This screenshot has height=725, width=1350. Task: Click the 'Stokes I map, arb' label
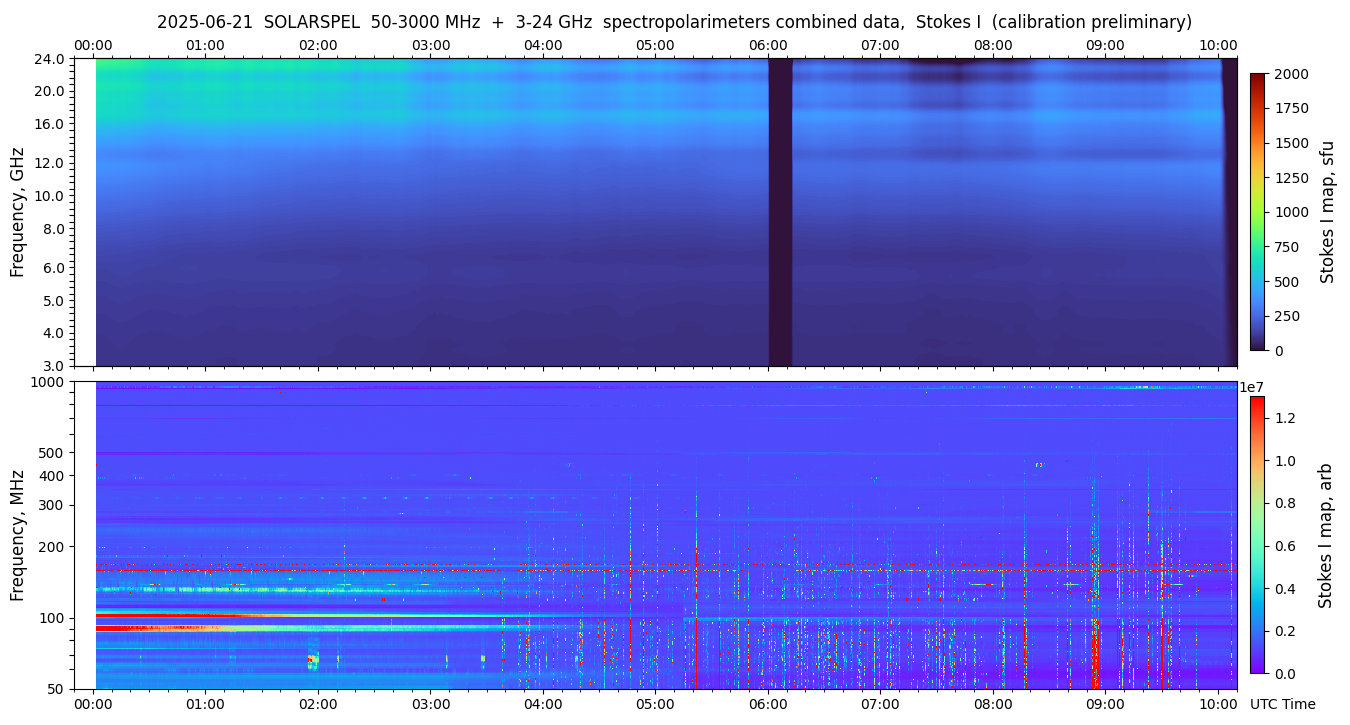[x=1325, y=535]
